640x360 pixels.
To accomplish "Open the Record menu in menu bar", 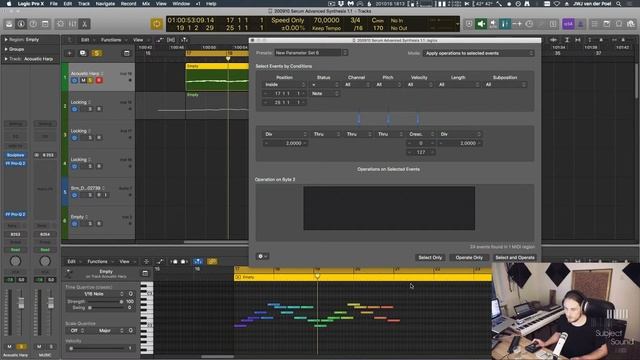I will pos(128,4).
